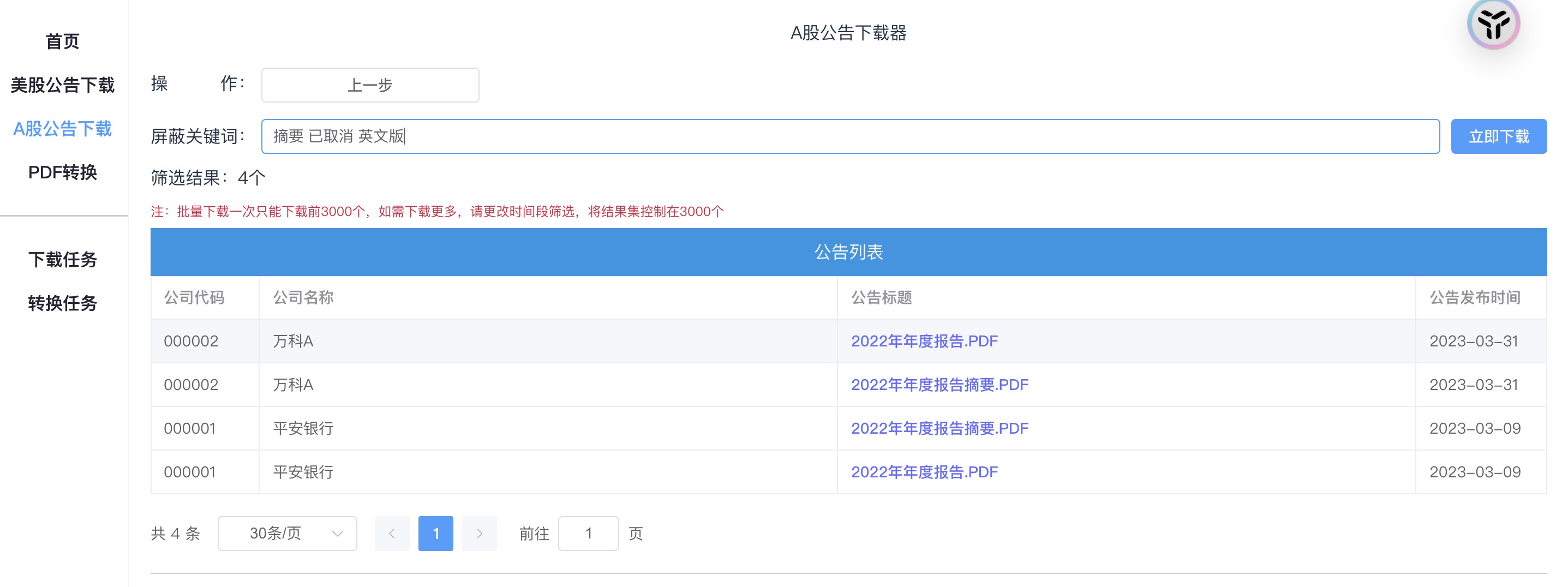
Task: Select A股公告下载 sidebar item
Action: click(63, 129)
